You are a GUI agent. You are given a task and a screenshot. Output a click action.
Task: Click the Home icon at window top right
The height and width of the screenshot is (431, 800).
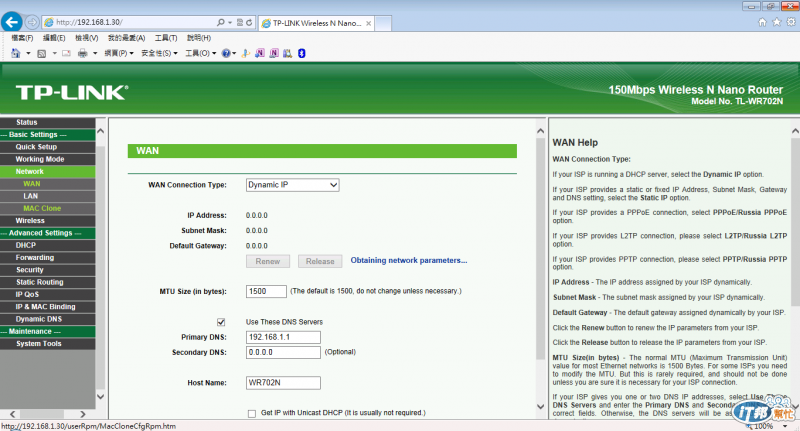[762, 22]
